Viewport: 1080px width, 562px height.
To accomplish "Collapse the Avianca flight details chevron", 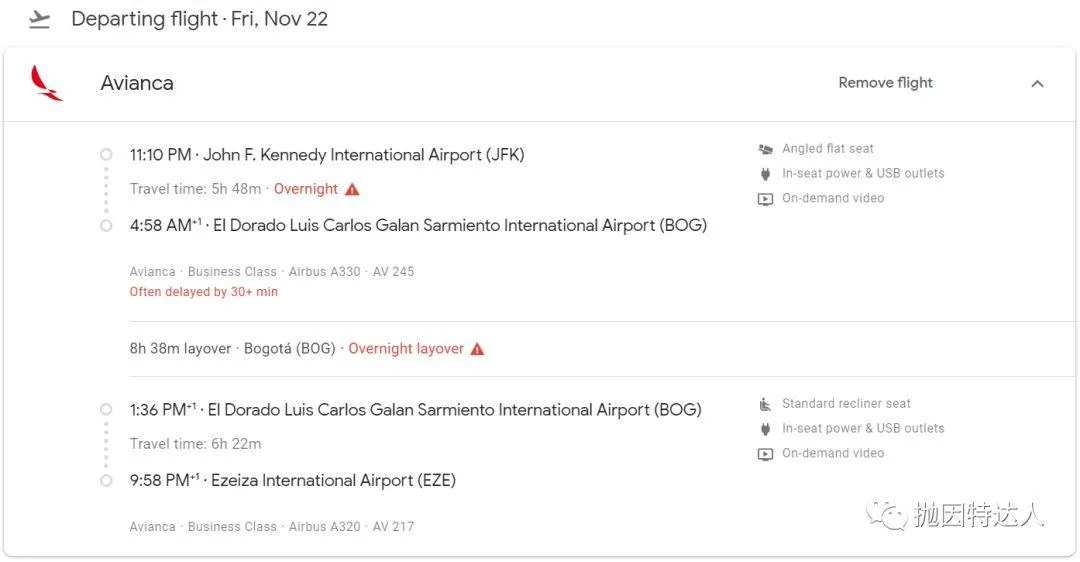I will coord(1037,83).
